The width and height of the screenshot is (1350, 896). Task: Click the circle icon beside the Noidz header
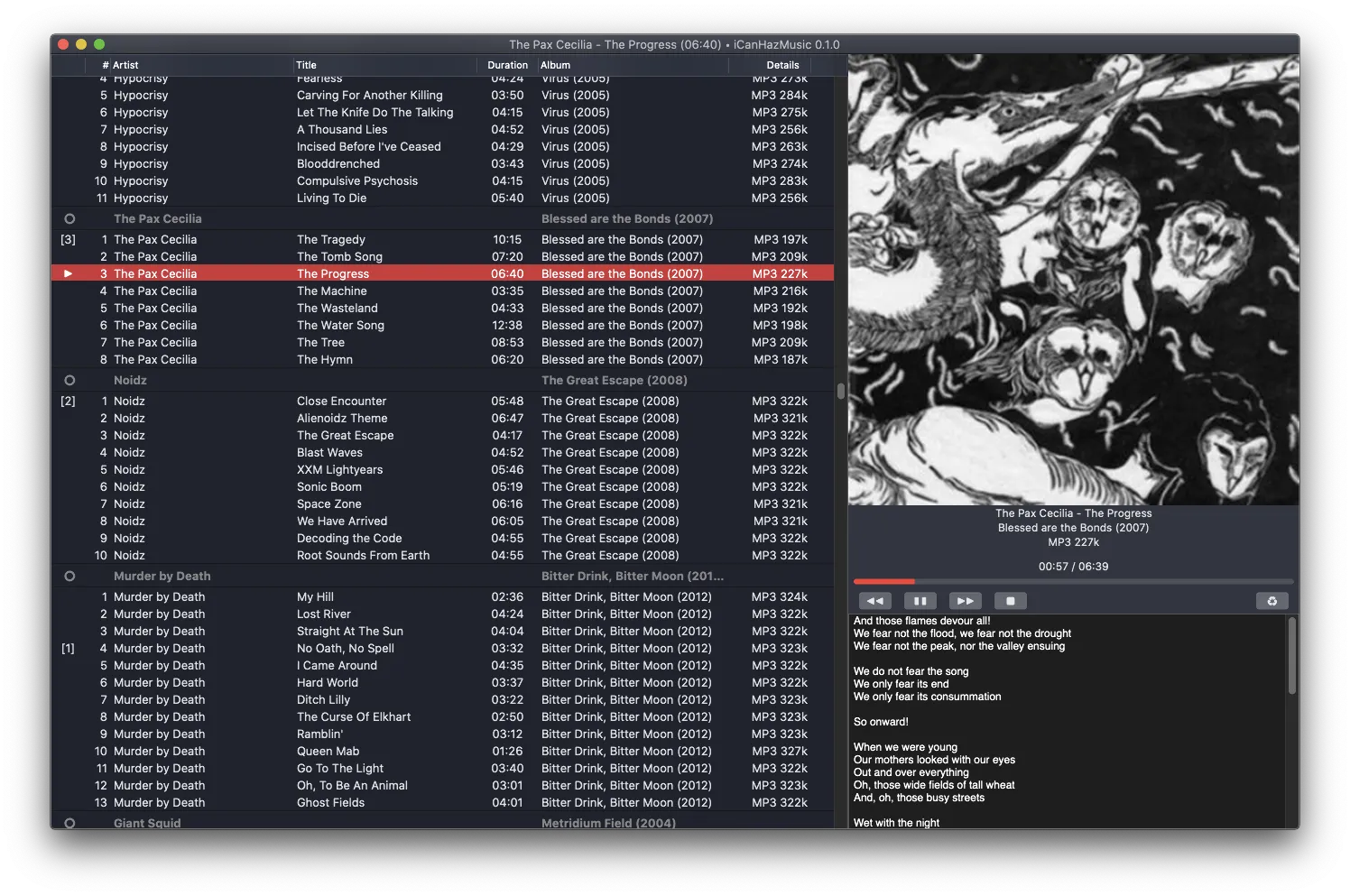(x=69, y=380)
